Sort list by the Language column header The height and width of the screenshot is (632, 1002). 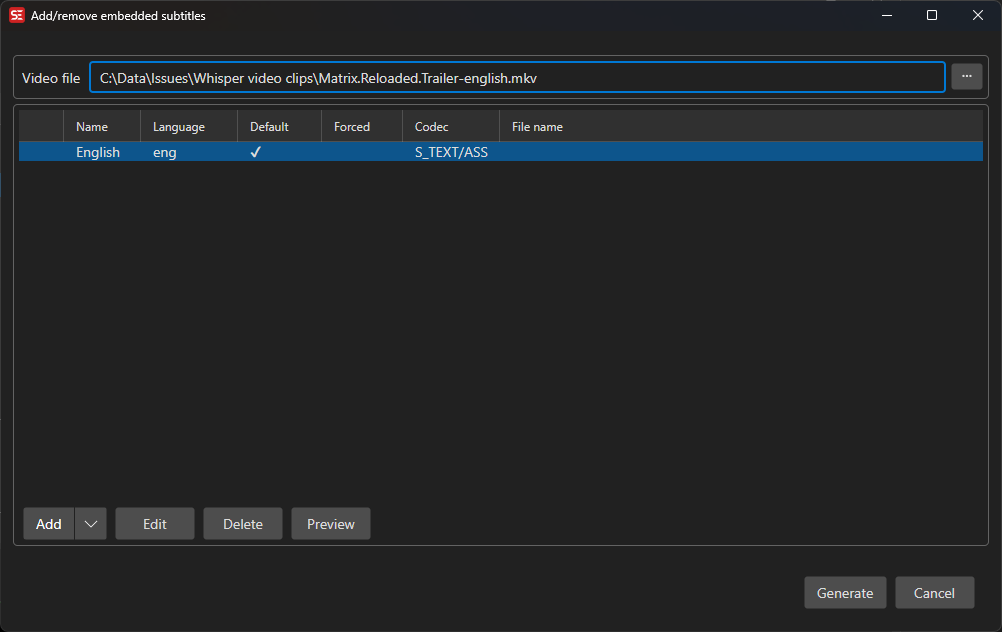(189, 127)
